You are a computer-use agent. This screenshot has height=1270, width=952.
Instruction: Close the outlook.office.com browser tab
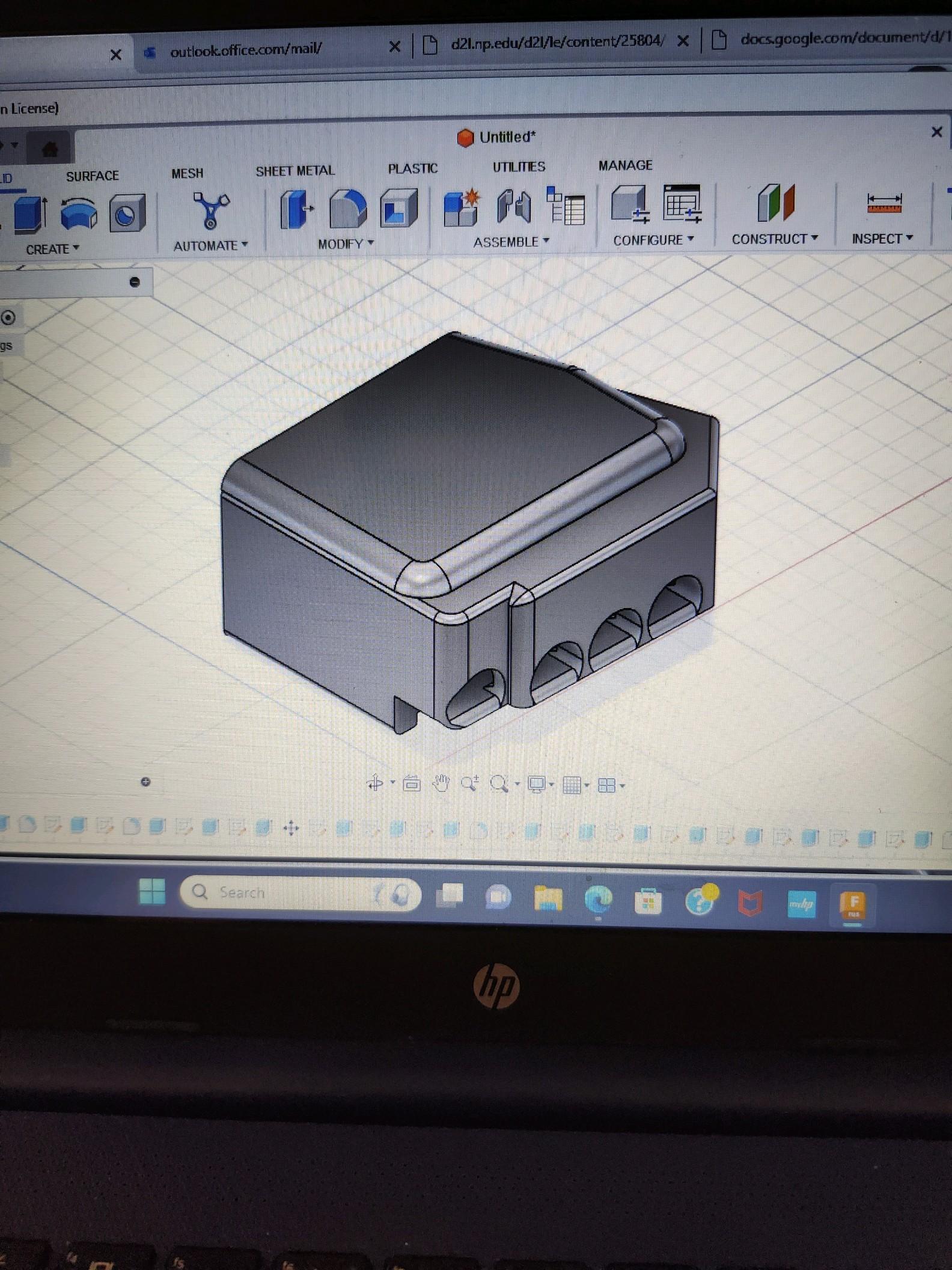[x=394, y=46]
